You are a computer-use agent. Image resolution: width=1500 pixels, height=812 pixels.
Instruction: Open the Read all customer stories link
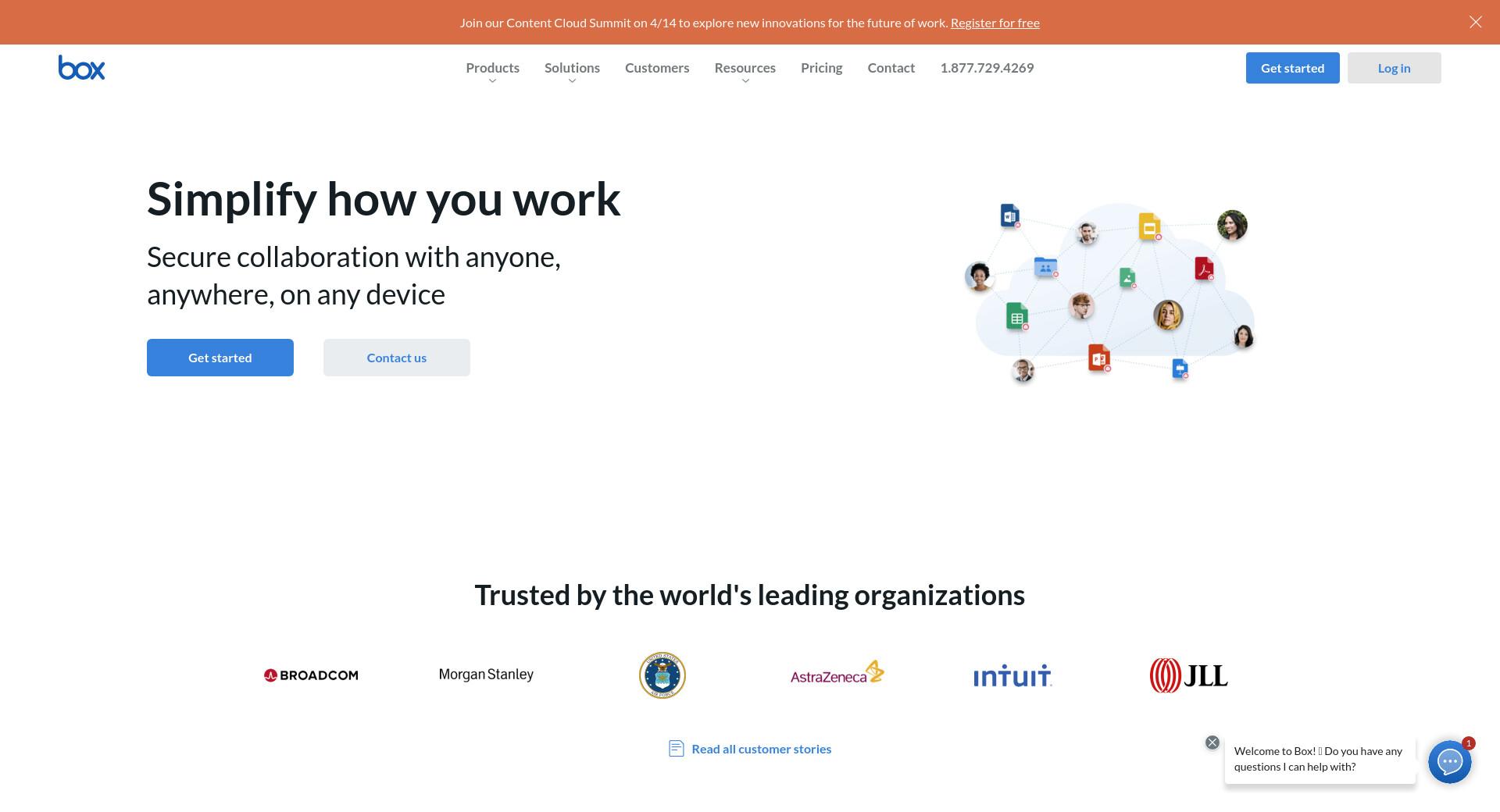click(x=761, y=749)
